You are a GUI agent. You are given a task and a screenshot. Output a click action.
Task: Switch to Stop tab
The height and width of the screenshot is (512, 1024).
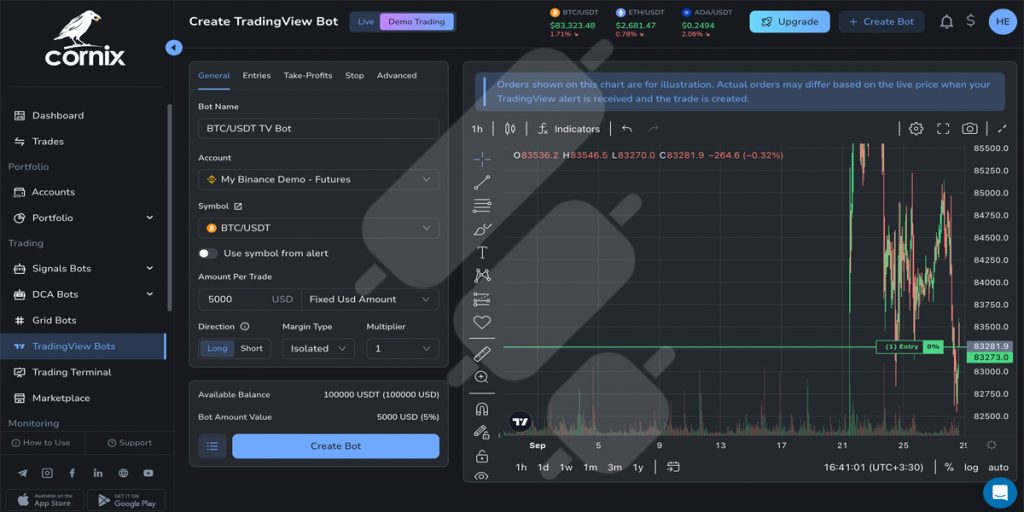355,76
